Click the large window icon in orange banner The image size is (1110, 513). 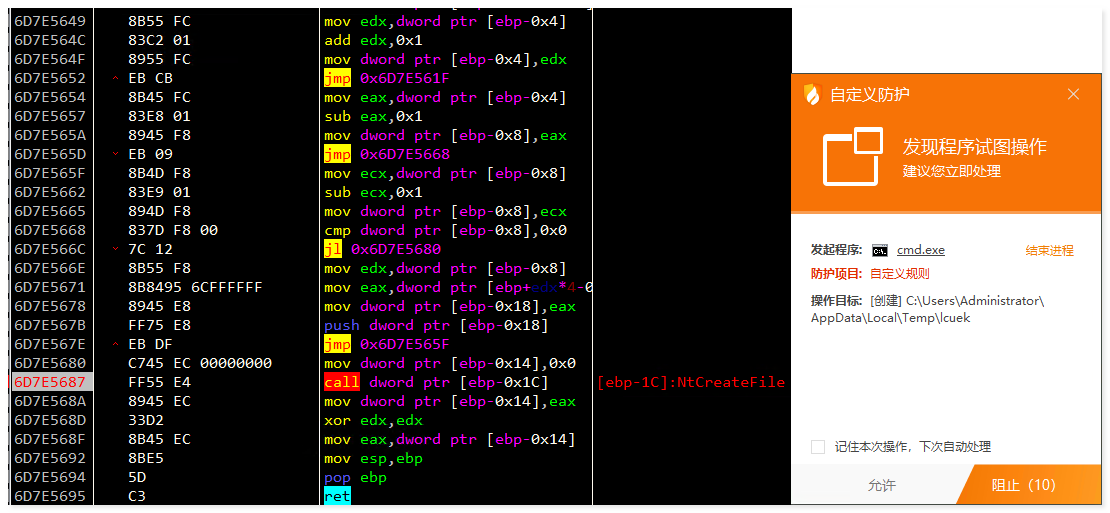(x=852, y=157)
